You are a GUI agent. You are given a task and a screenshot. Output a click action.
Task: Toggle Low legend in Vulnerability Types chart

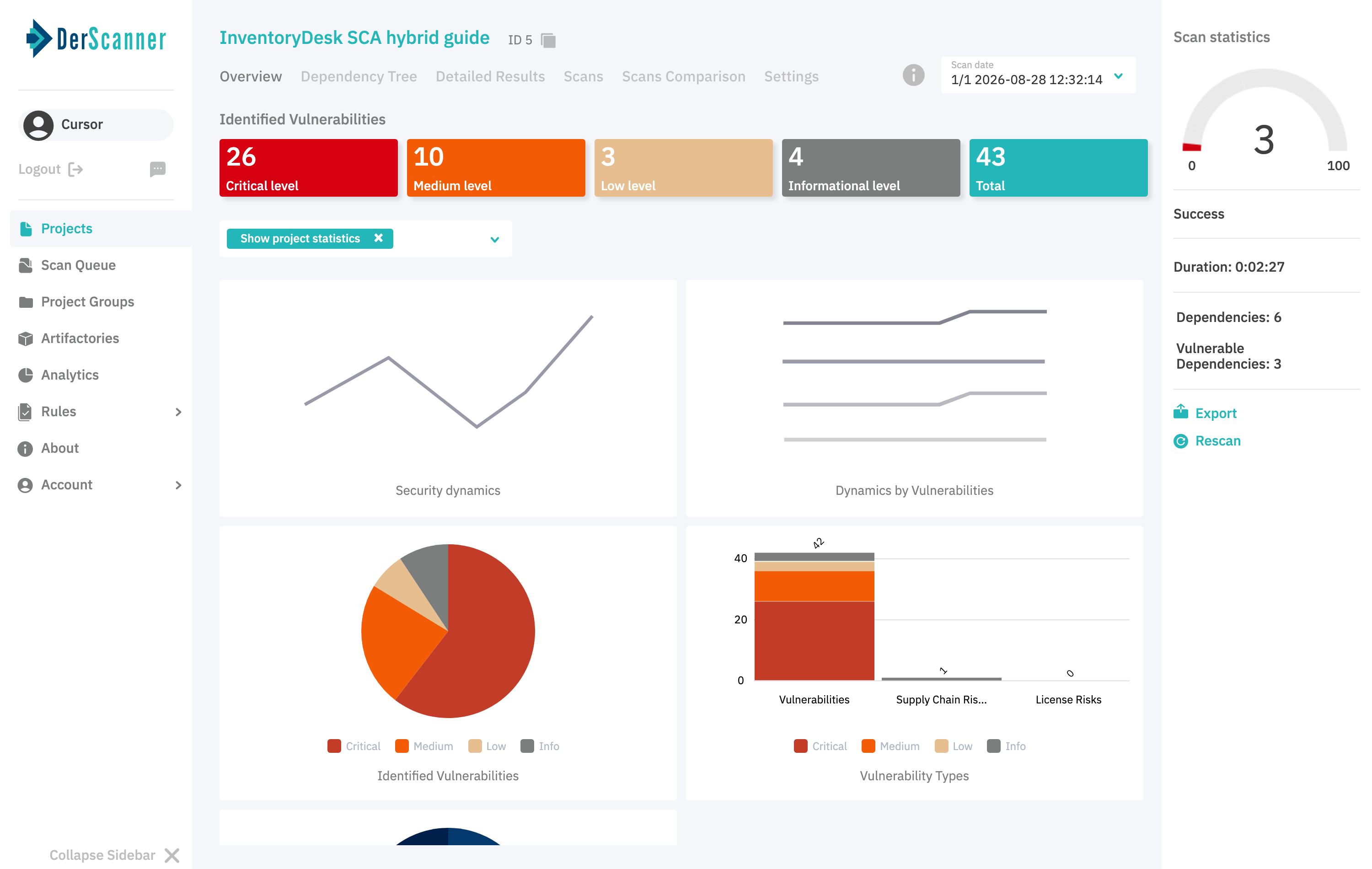click(x=954, y=746)
